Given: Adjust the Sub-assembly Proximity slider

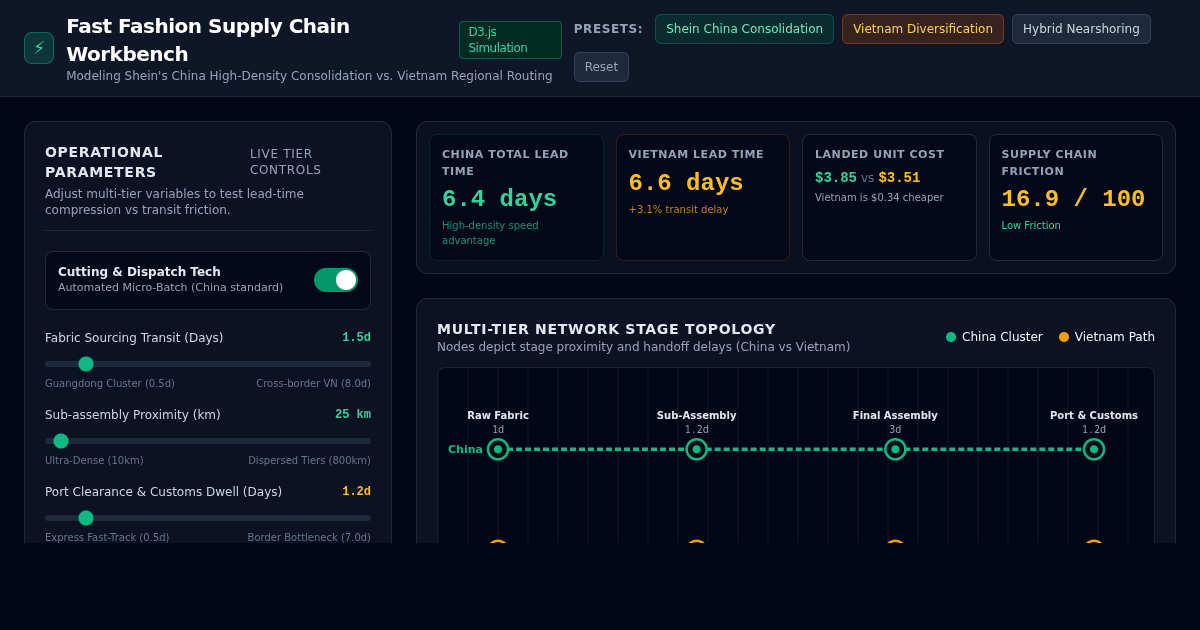Looking at the screenshot, I should (208, 441).
